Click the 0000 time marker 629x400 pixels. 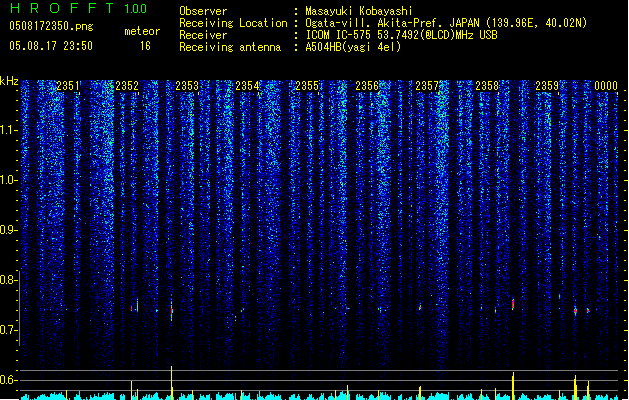click(606, 86)
